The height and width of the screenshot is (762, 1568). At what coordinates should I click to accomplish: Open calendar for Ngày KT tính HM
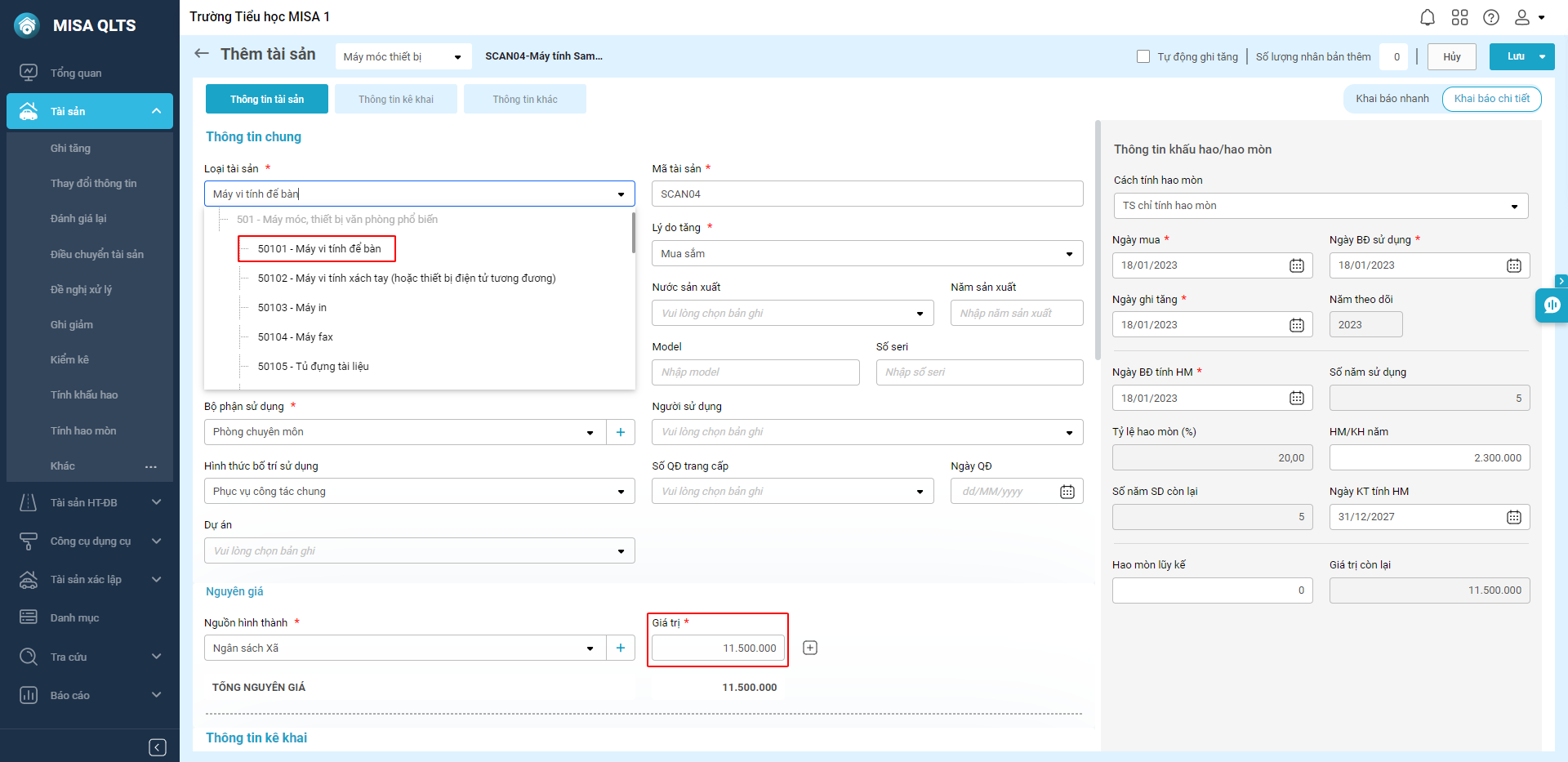click(x=1513, y=517)
